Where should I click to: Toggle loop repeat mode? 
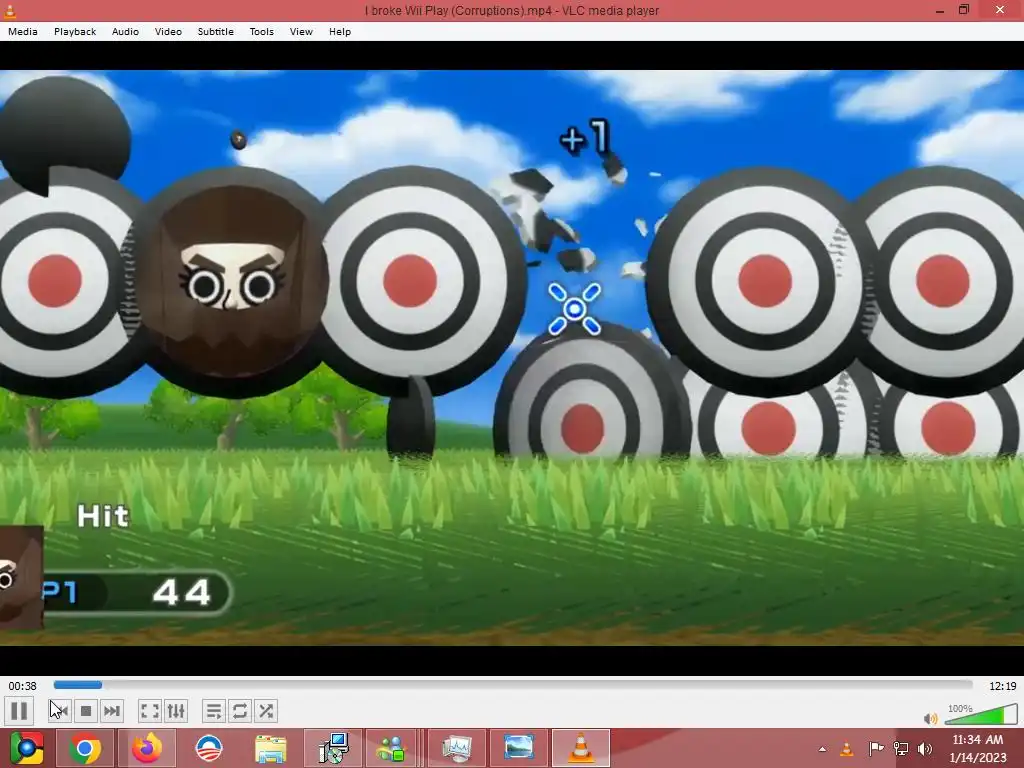(x=240, y=711)
